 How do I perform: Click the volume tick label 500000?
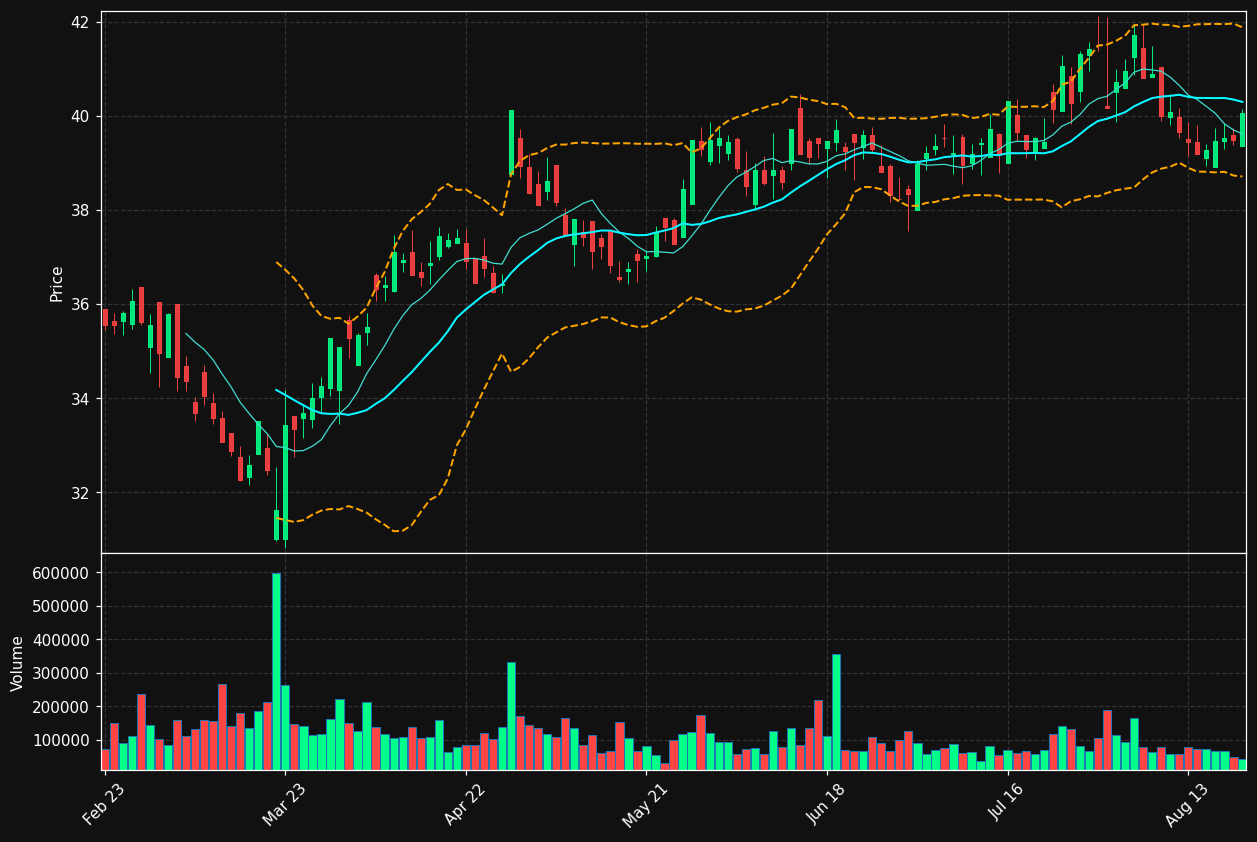coord(62,606)
